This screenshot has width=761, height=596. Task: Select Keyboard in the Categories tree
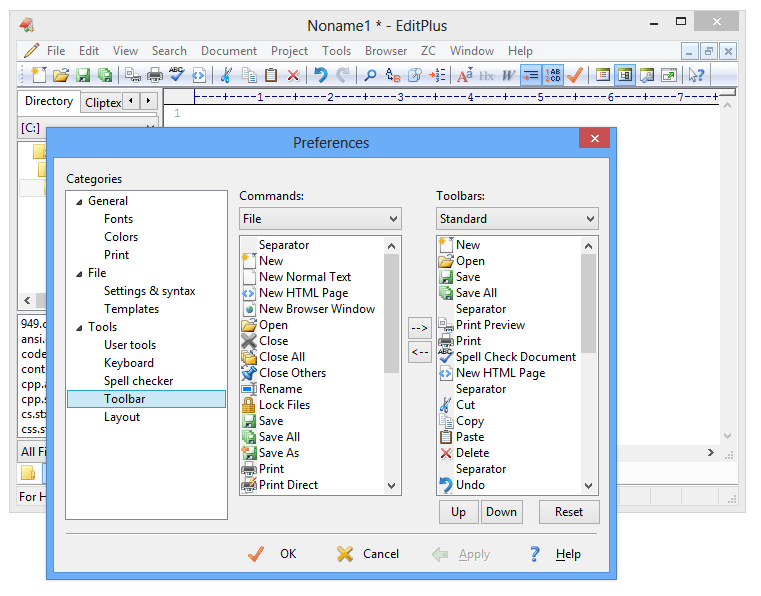129,363
